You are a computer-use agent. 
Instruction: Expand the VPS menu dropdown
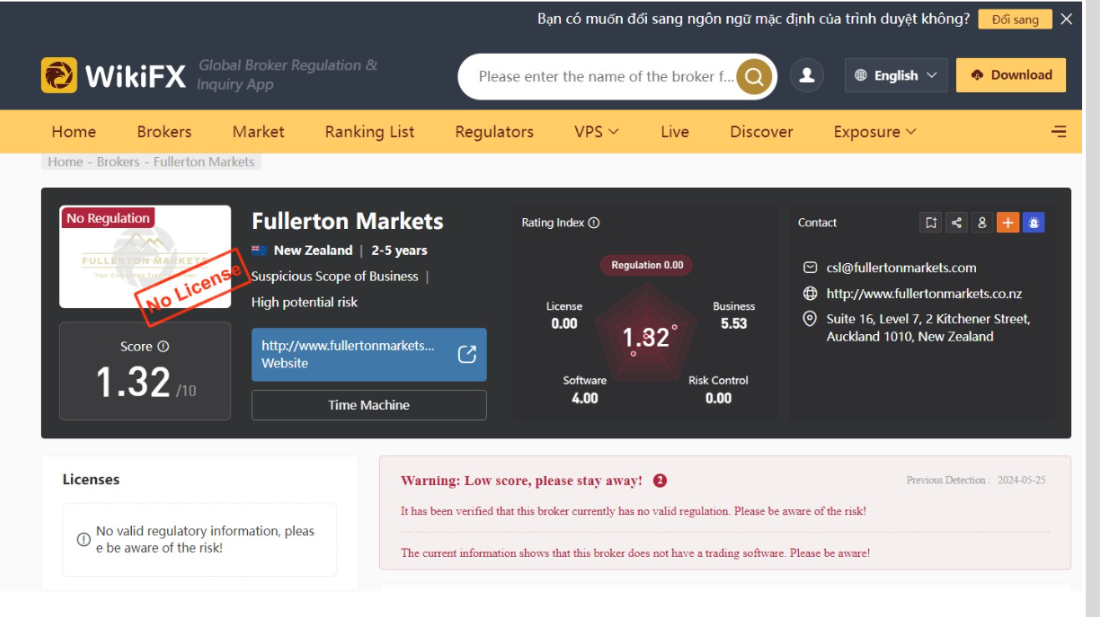point(596,132)
